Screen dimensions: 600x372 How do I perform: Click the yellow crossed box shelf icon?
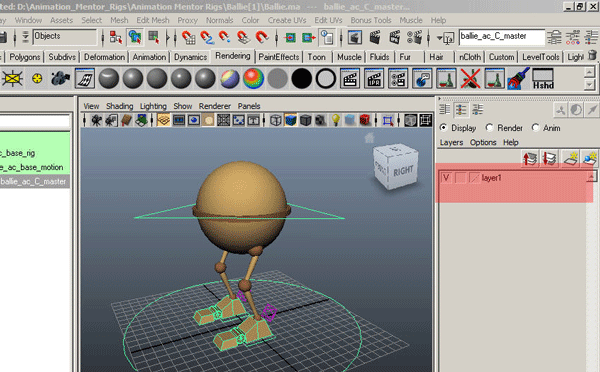pyautogui.click(x=12, y=78)
